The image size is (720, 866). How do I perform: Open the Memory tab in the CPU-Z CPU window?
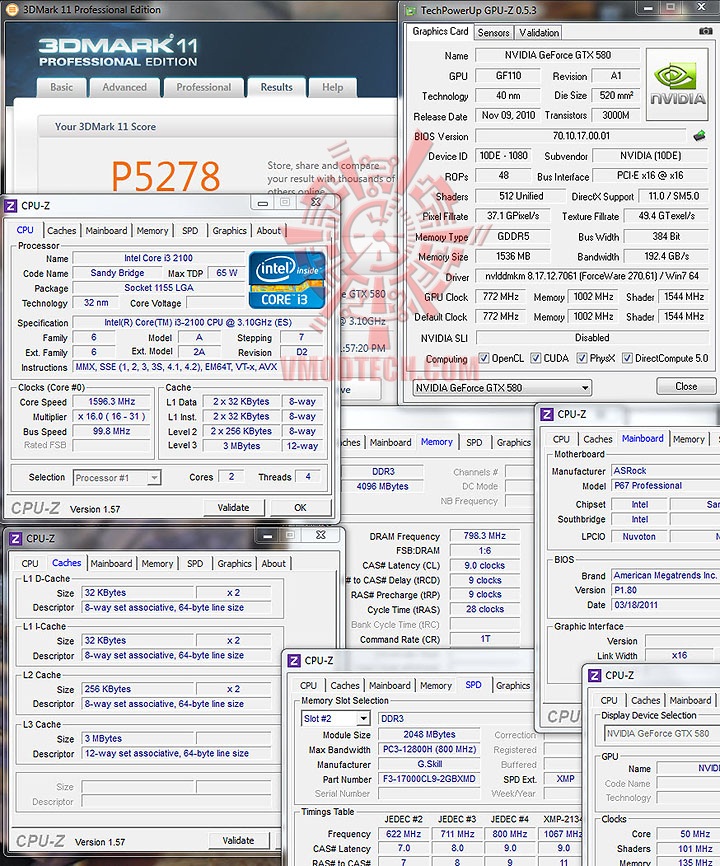(x=152, y=231)
